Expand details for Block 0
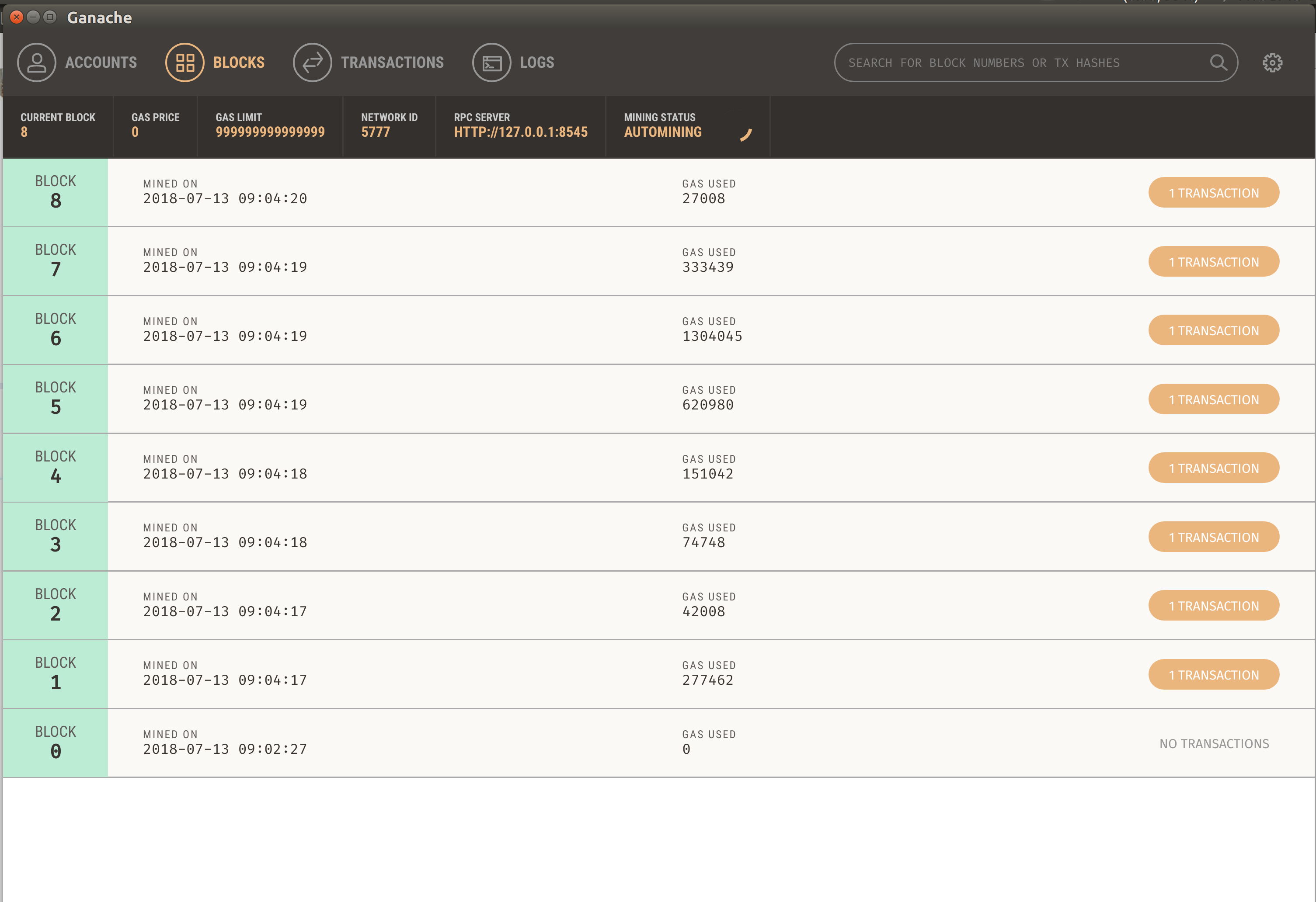Screen dimensions: 1316x902 click(397, 742)
